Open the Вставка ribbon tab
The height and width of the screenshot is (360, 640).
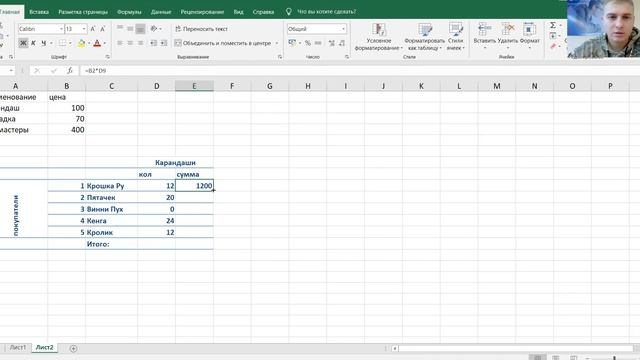click(39, 12)
